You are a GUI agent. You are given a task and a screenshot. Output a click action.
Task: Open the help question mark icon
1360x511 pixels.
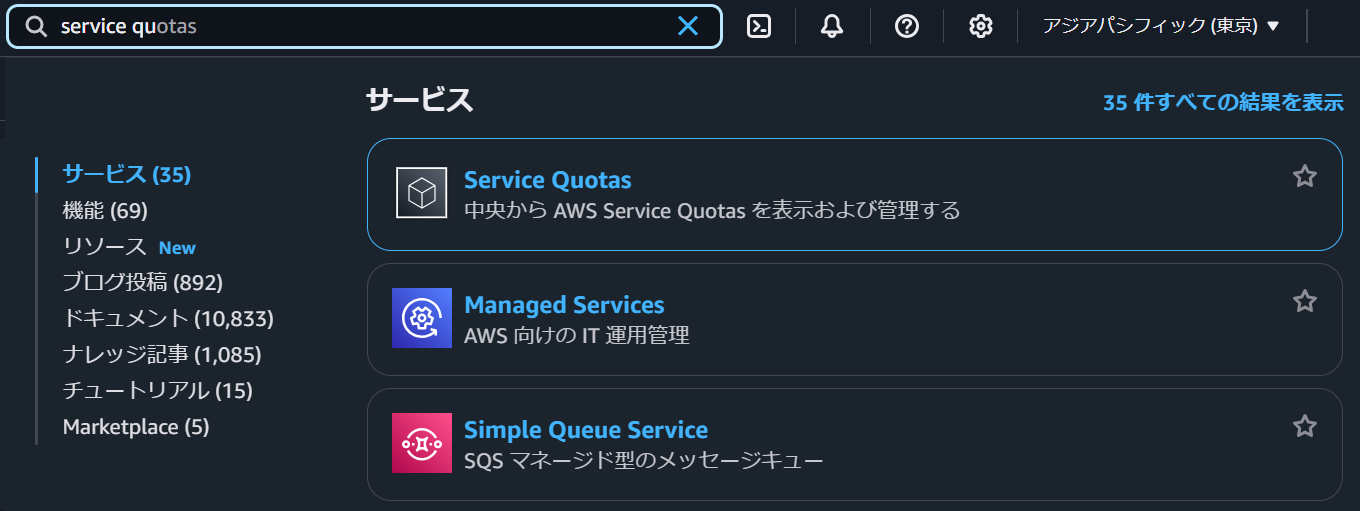click(x=907, y=27)
